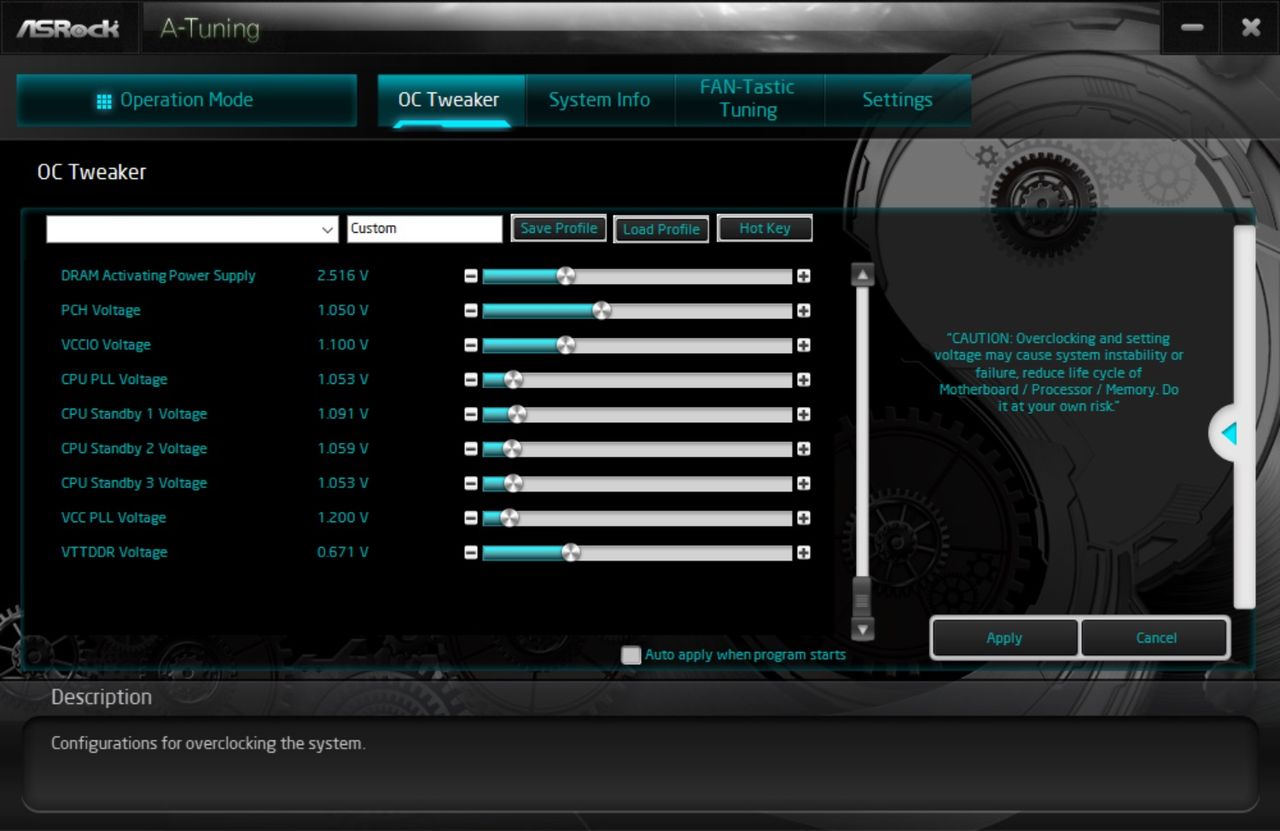The width and height of the screenshot is (1280, 831).
Task: Click PCH Voltage slider handle
Action: tap(601, 311)
